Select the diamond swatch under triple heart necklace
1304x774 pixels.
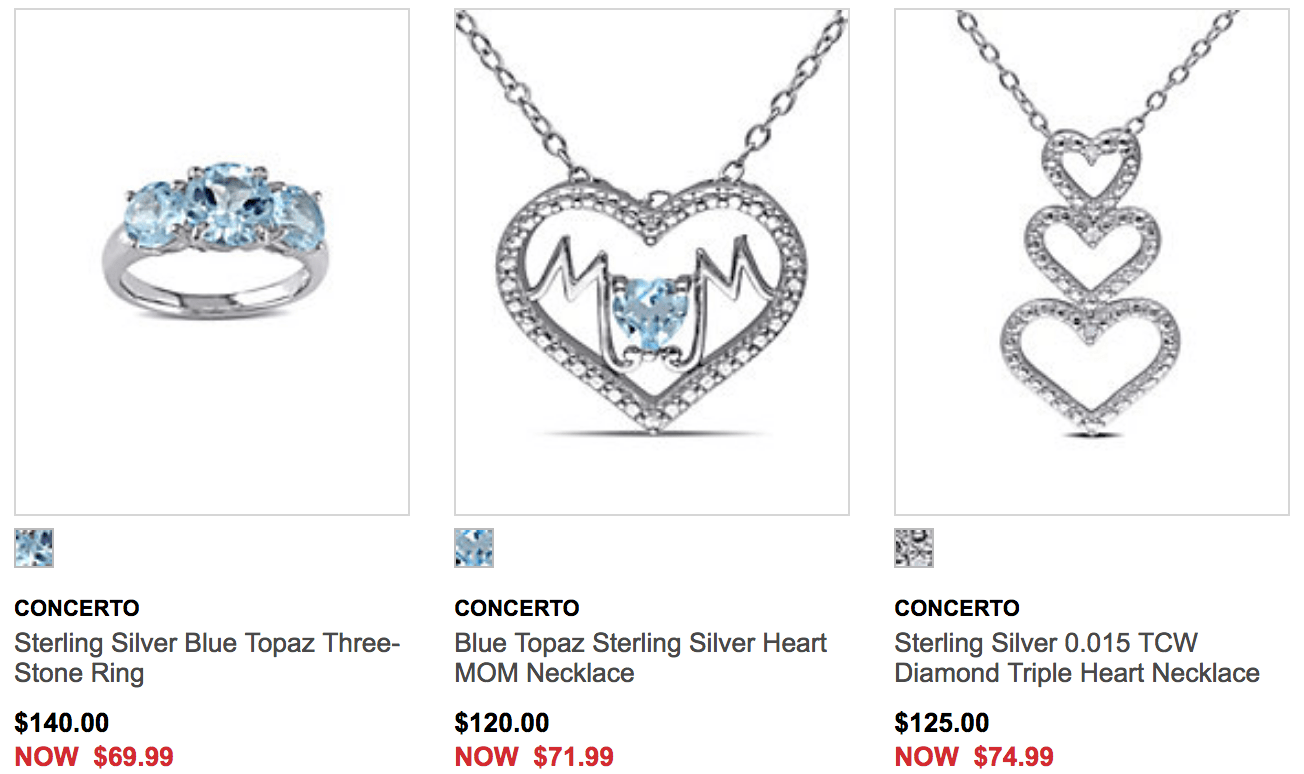(x=914, y=548)
